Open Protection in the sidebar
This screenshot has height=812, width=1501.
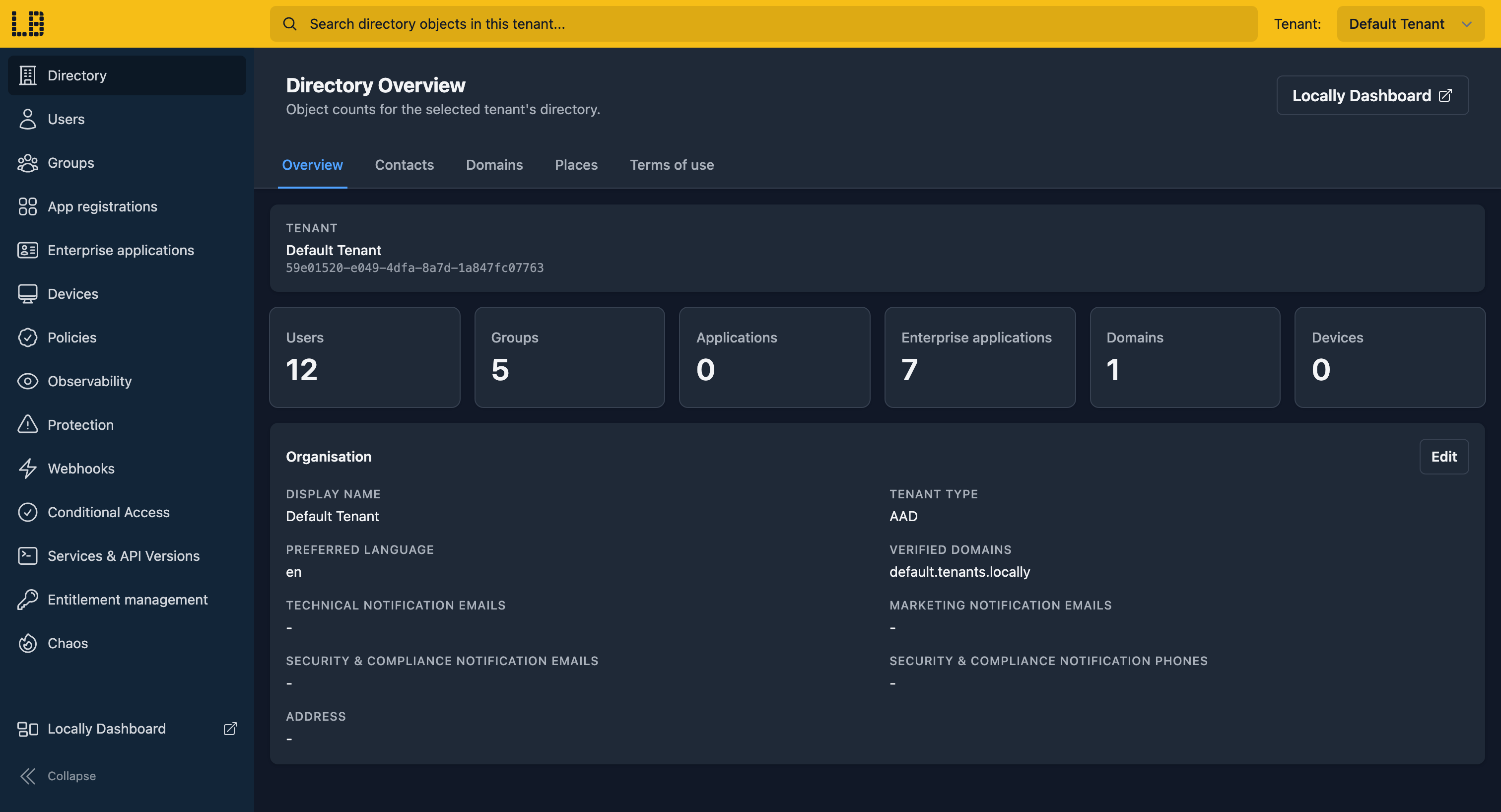[x=127, y=425]
